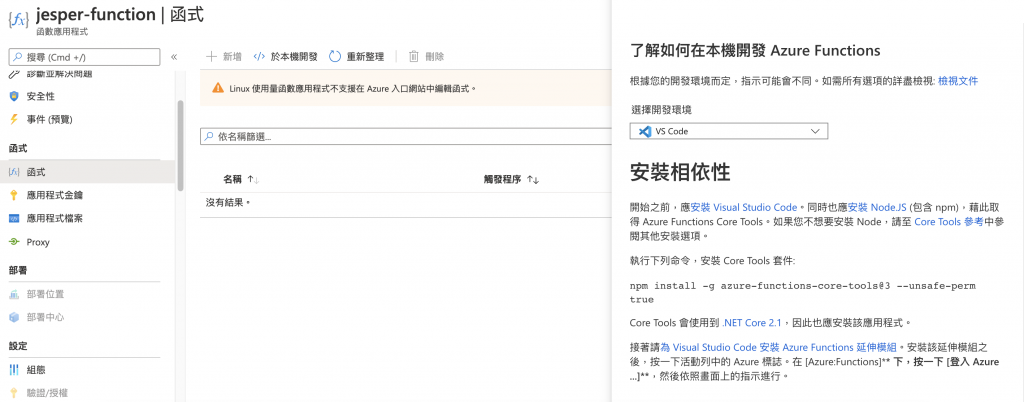Click the npm install command text
Screen dimensions: 1024x402
coord(803,293)
